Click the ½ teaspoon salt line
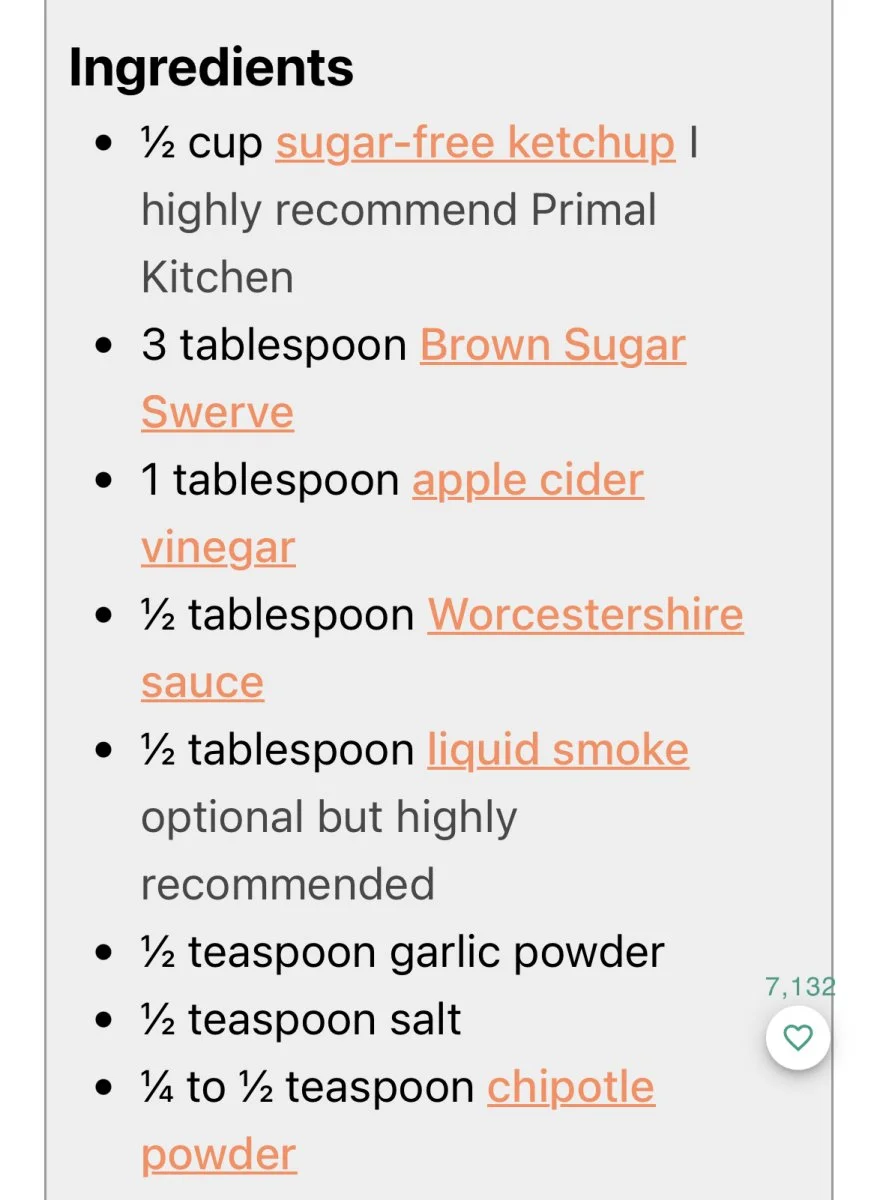Screen dimensions: 877x1200 point(302,1021)
